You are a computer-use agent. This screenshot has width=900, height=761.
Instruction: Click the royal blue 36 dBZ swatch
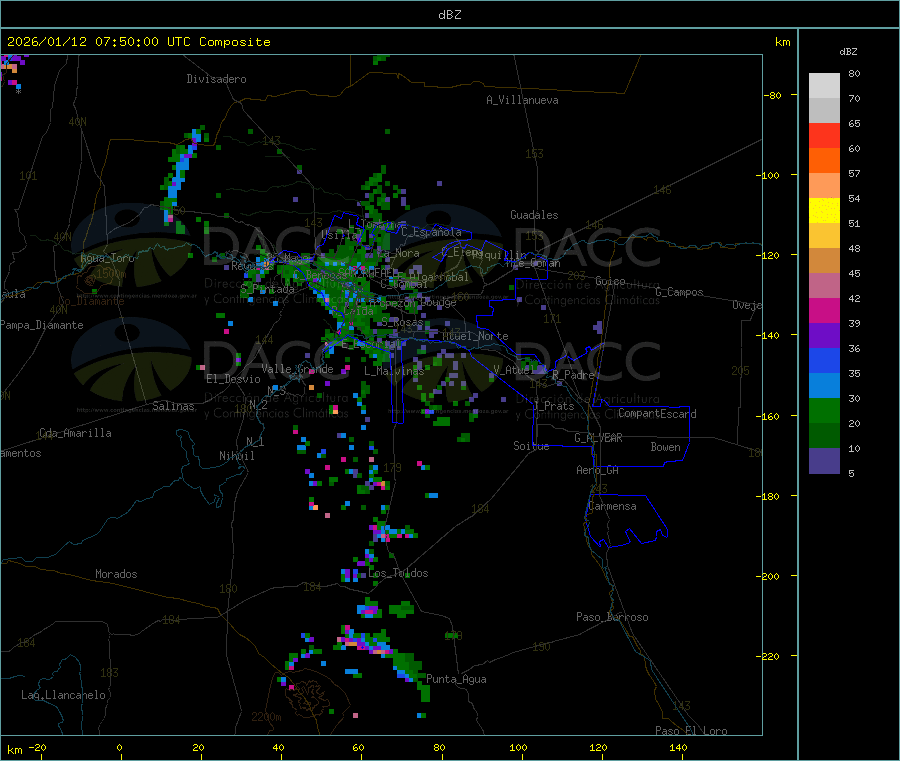(824, 360)
